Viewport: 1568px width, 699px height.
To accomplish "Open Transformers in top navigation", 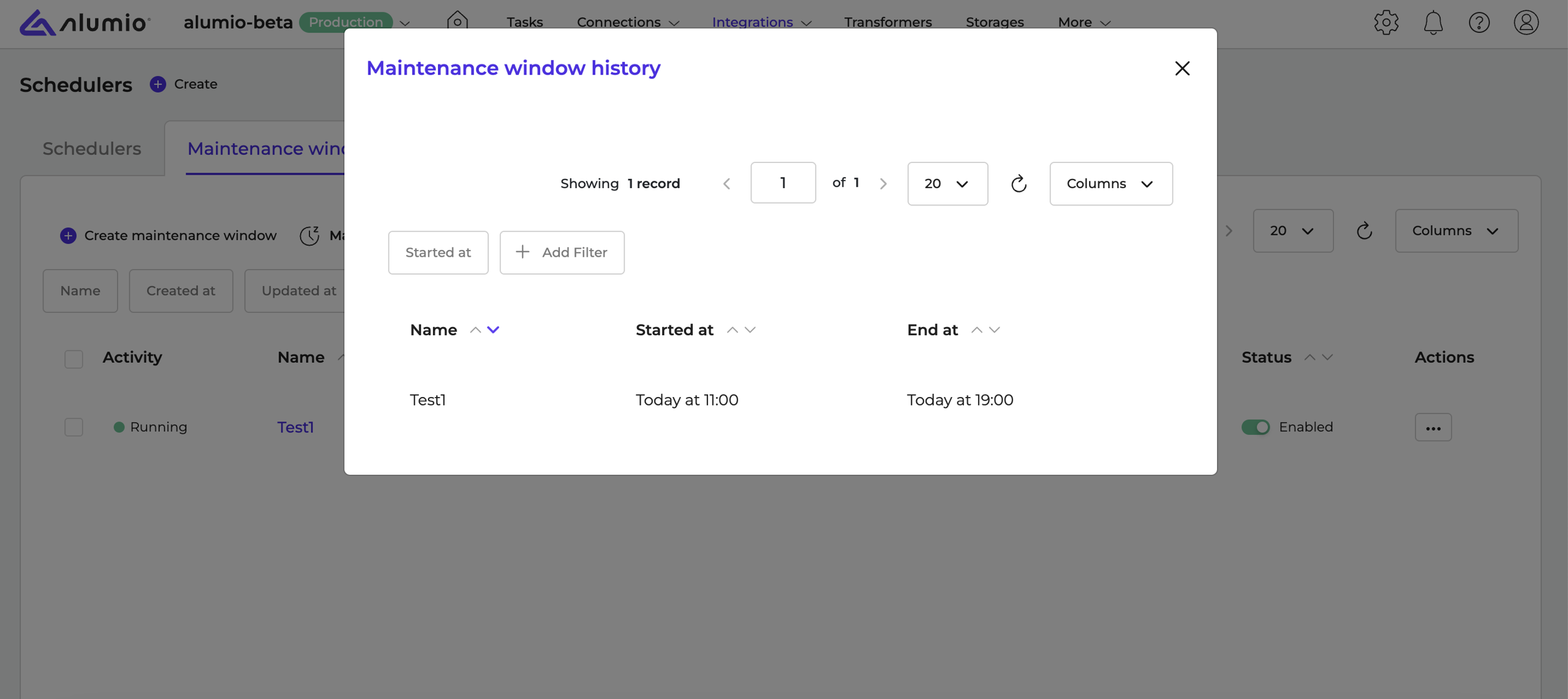I will pyautogui.click(x=888, y=22).
